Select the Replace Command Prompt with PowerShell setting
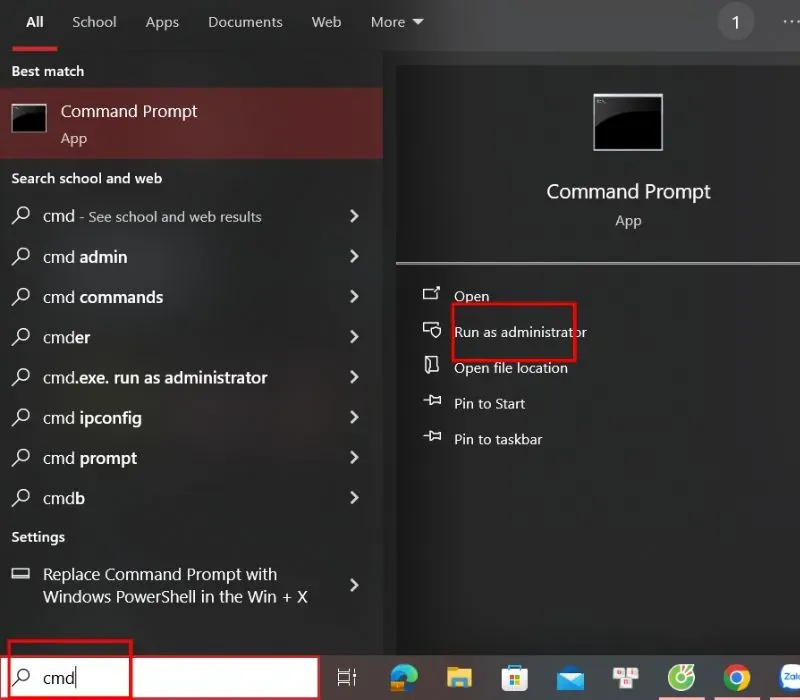800x700 pixels. 160,586
